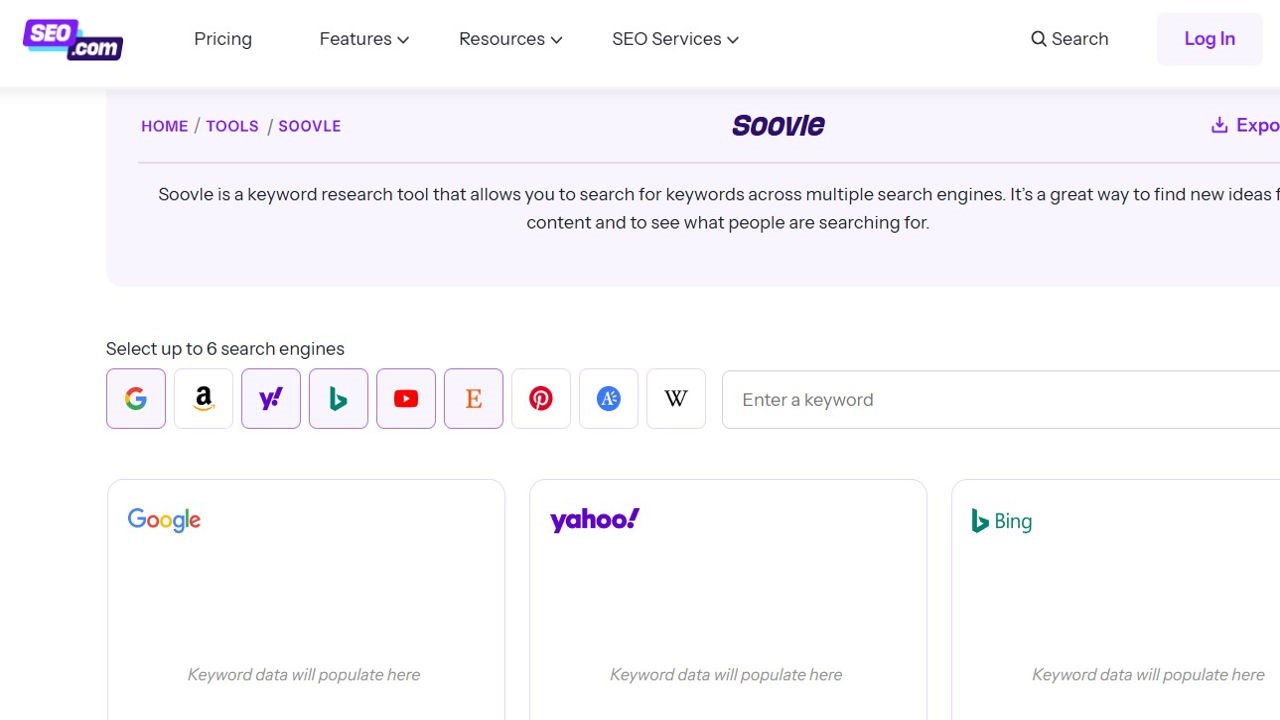Focus the Enter a keyword field
Viewport: 1280px width, 720px height.
click(x=1001, y=399)
